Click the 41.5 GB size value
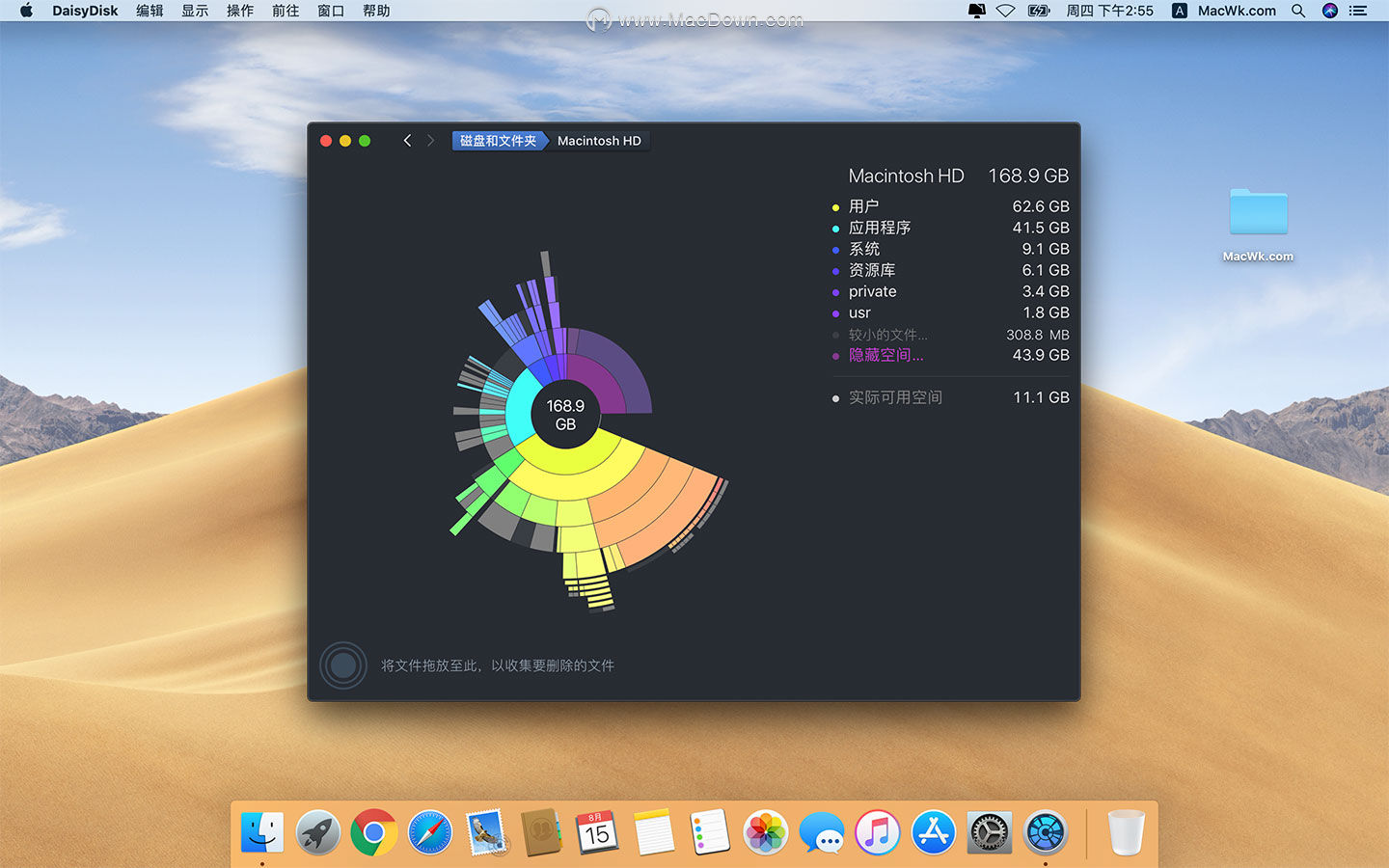The image size is (1389, 868). coord(1041,228)
